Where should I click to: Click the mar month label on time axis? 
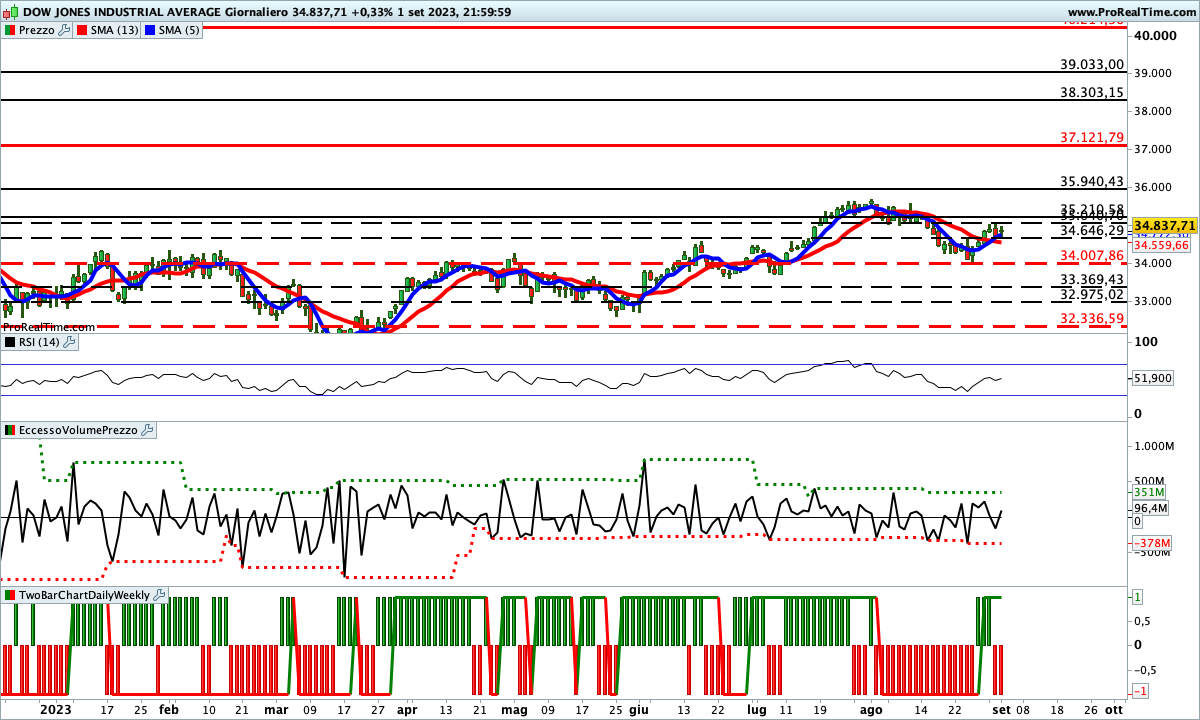tap(276, 709)
